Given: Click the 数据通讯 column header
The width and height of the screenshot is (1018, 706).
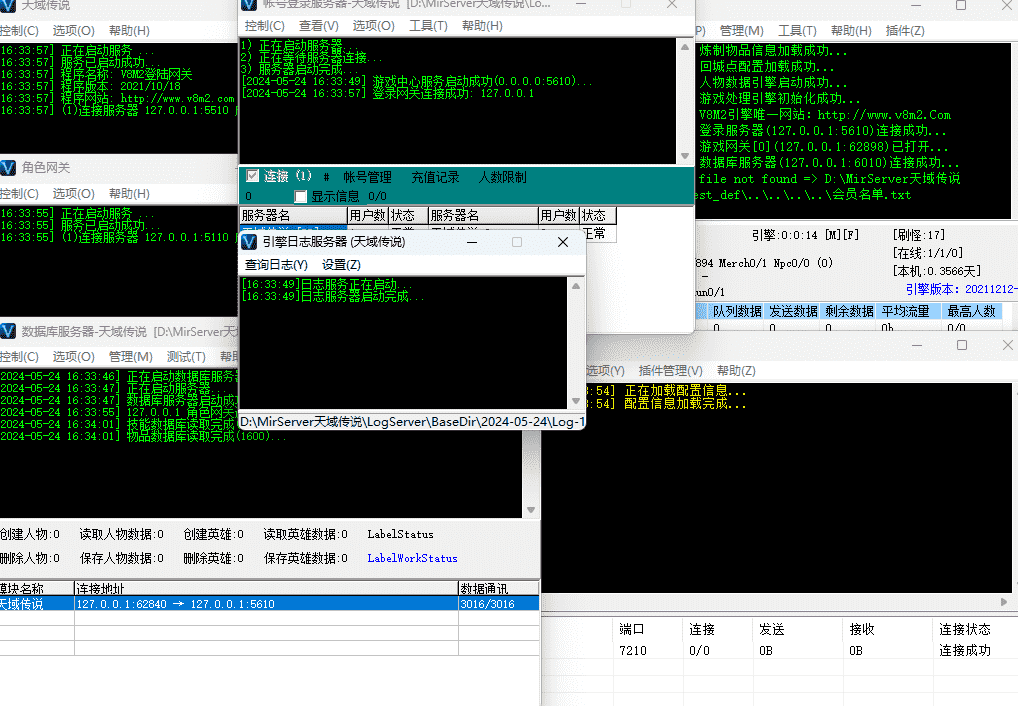Looking at the screenshot, I should tap(499, 588).
